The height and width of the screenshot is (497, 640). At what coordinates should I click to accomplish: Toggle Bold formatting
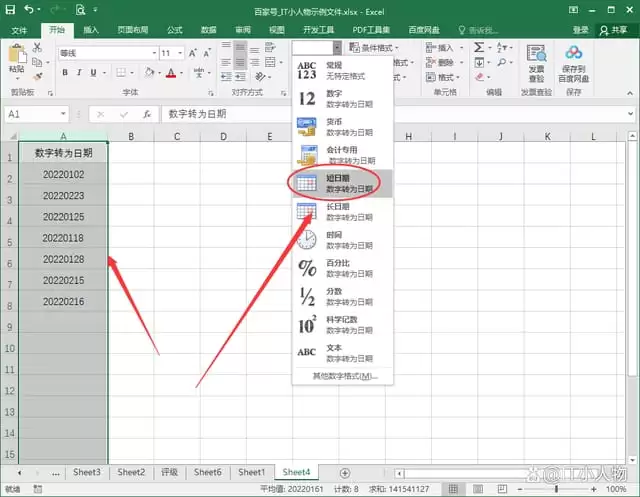pos(65,73)
